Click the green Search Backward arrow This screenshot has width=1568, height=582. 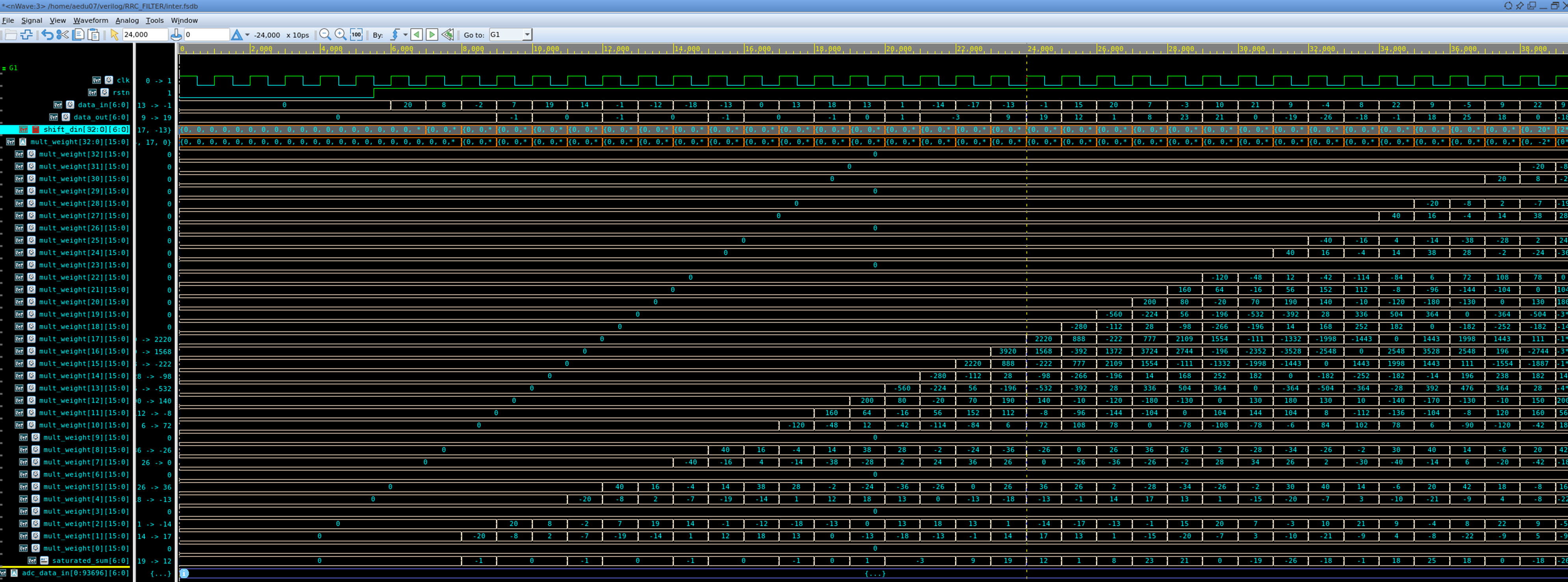(x=416, y=35)
